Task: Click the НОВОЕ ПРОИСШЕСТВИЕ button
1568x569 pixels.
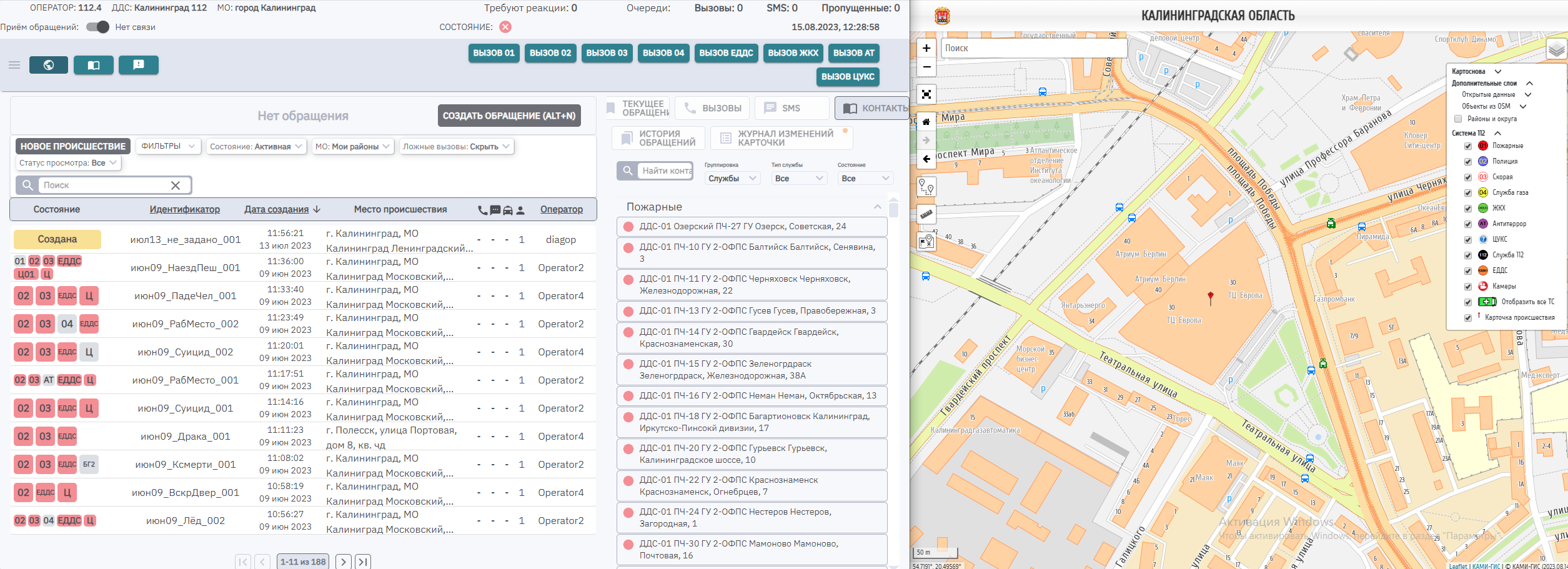Action: click(x=73, y=146)
